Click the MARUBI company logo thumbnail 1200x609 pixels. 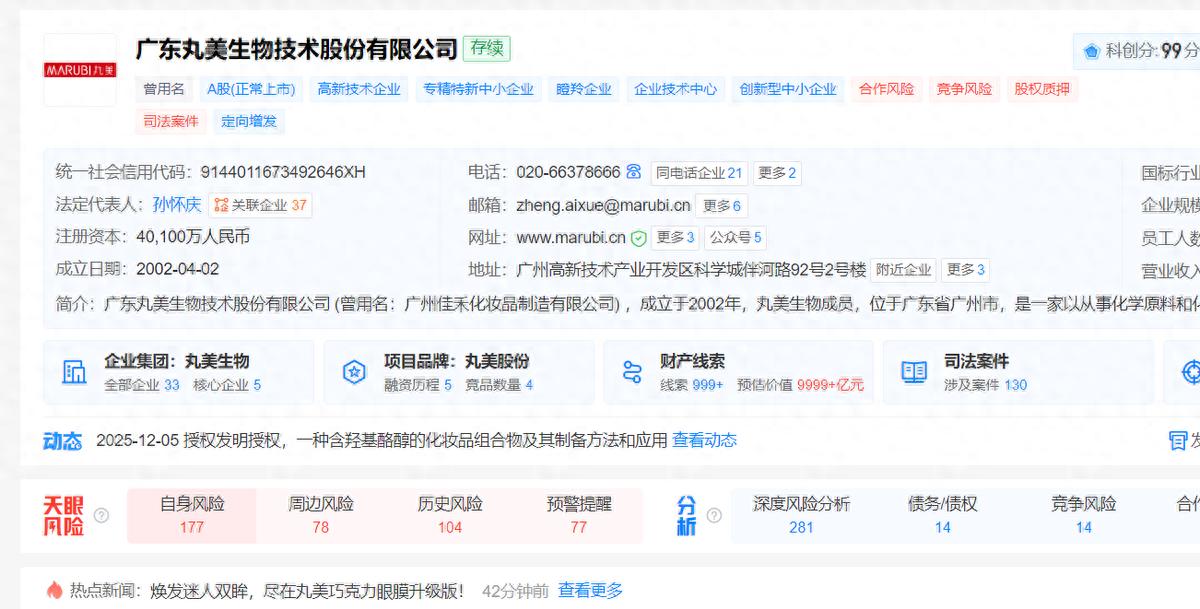click(80, 70)
